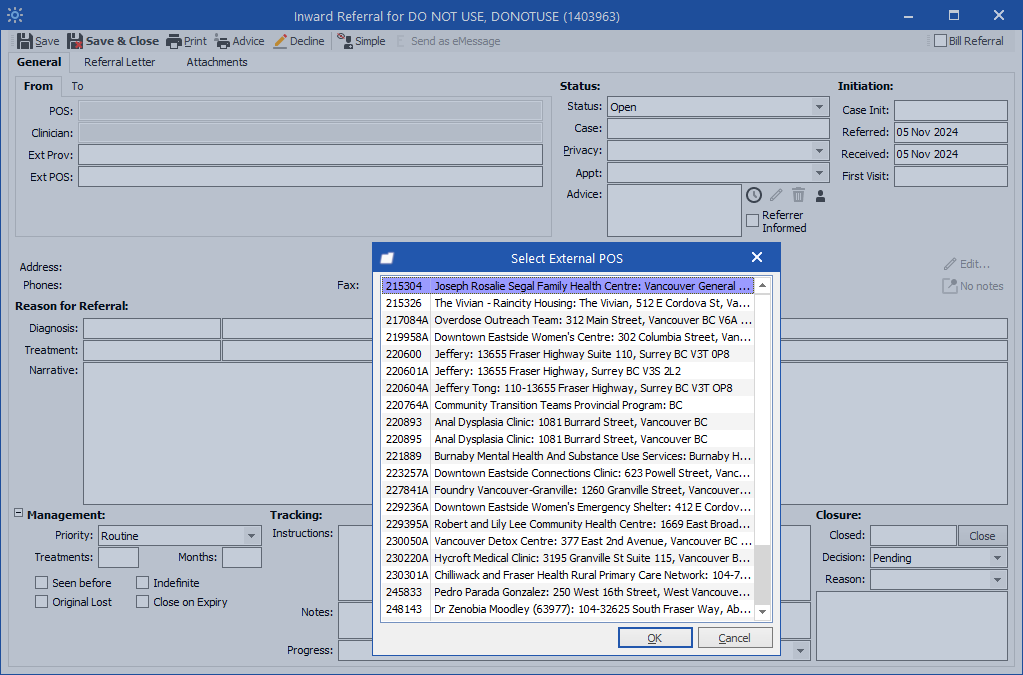Switch to the Attachments tab
1023x675 pixels.
pos(216,62)
